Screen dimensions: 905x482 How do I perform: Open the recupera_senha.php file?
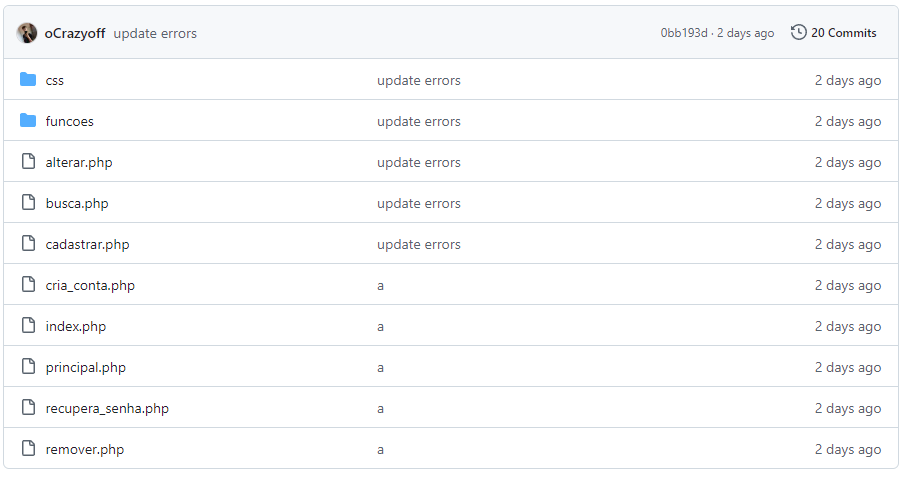[x=107, y=408]
